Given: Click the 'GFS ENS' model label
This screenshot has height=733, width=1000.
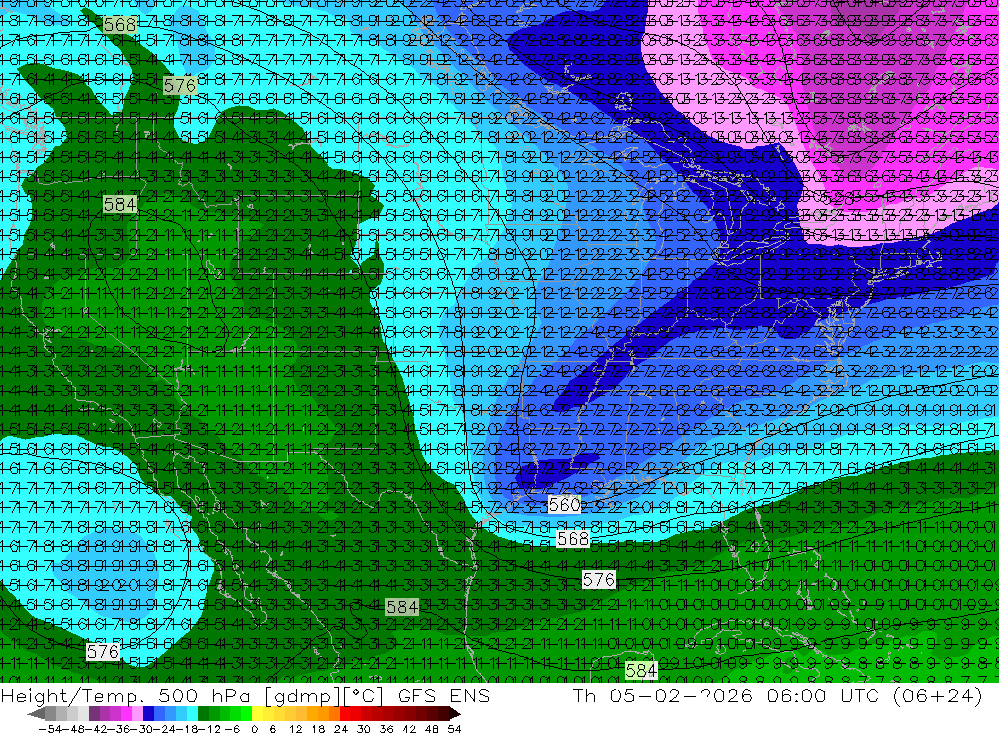Looking at the screenshot, I should 444,695.
